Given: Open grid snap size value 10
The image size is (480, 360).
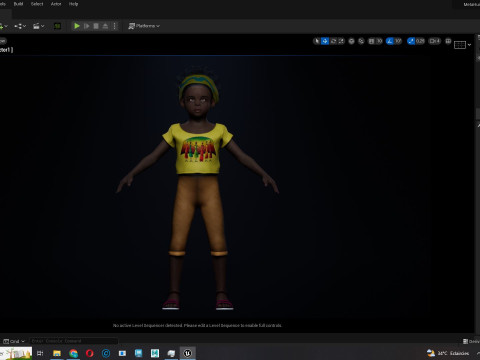Looking at the screenshot, I should tap(379, 41).
